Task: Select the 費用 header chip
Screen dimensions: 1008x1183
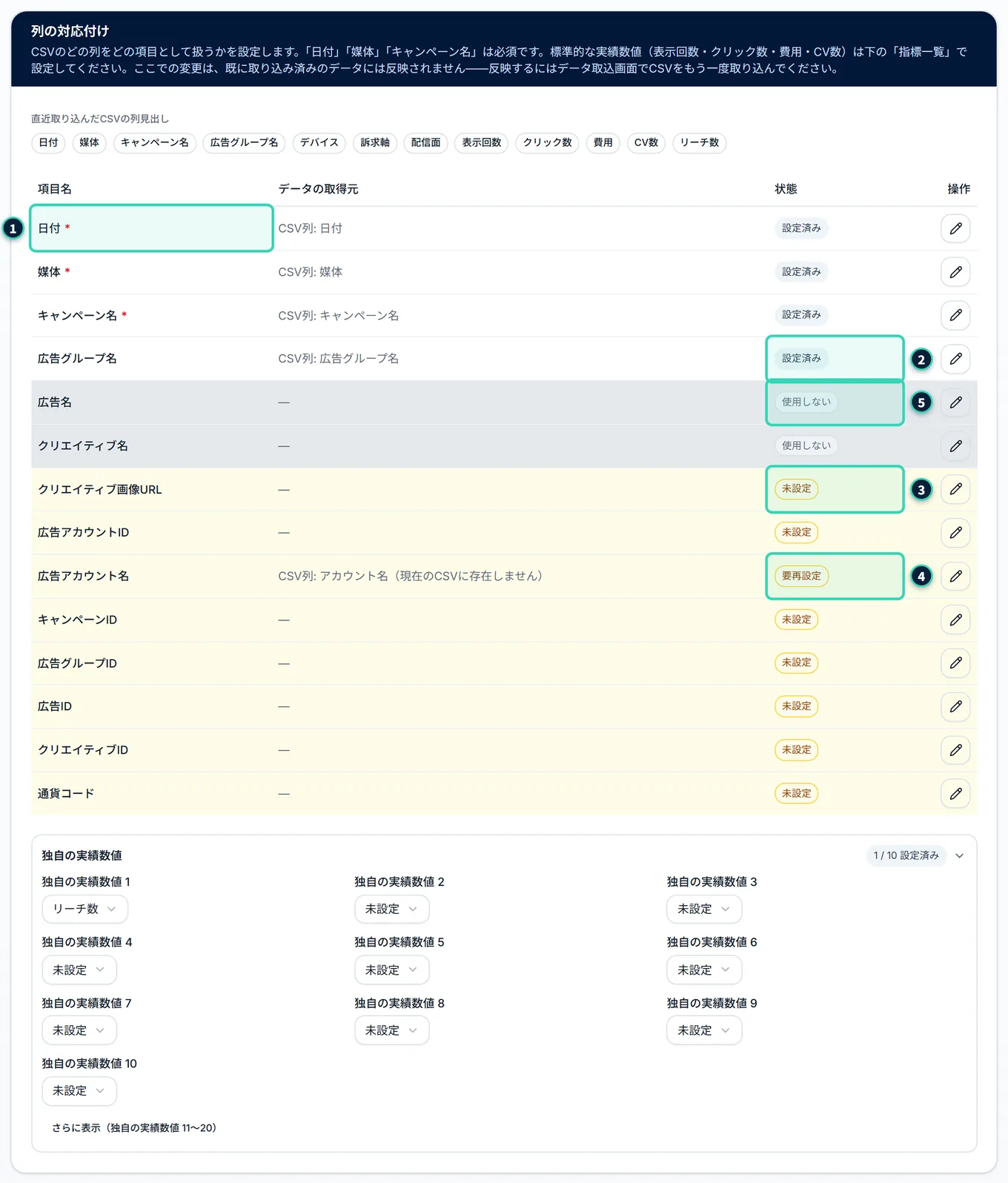Action: click(x=603, y=142)
